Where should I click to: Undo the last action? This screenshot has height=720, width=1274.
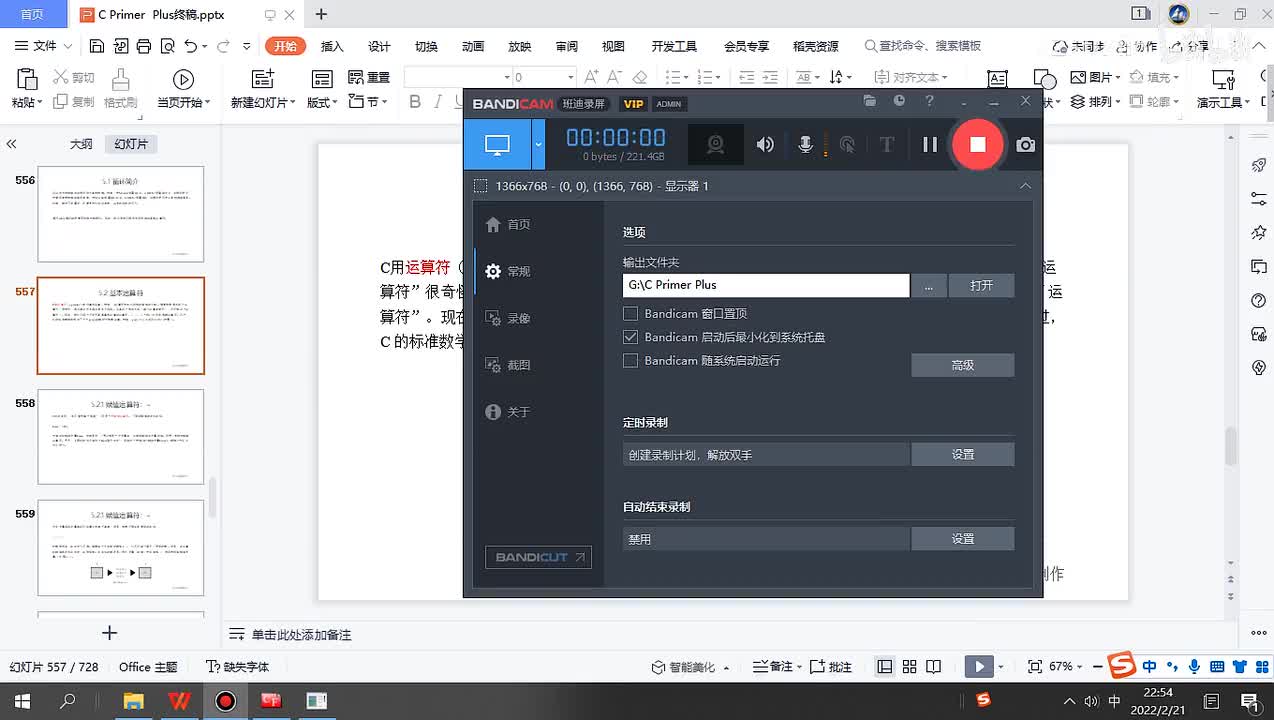pos(191,46)
